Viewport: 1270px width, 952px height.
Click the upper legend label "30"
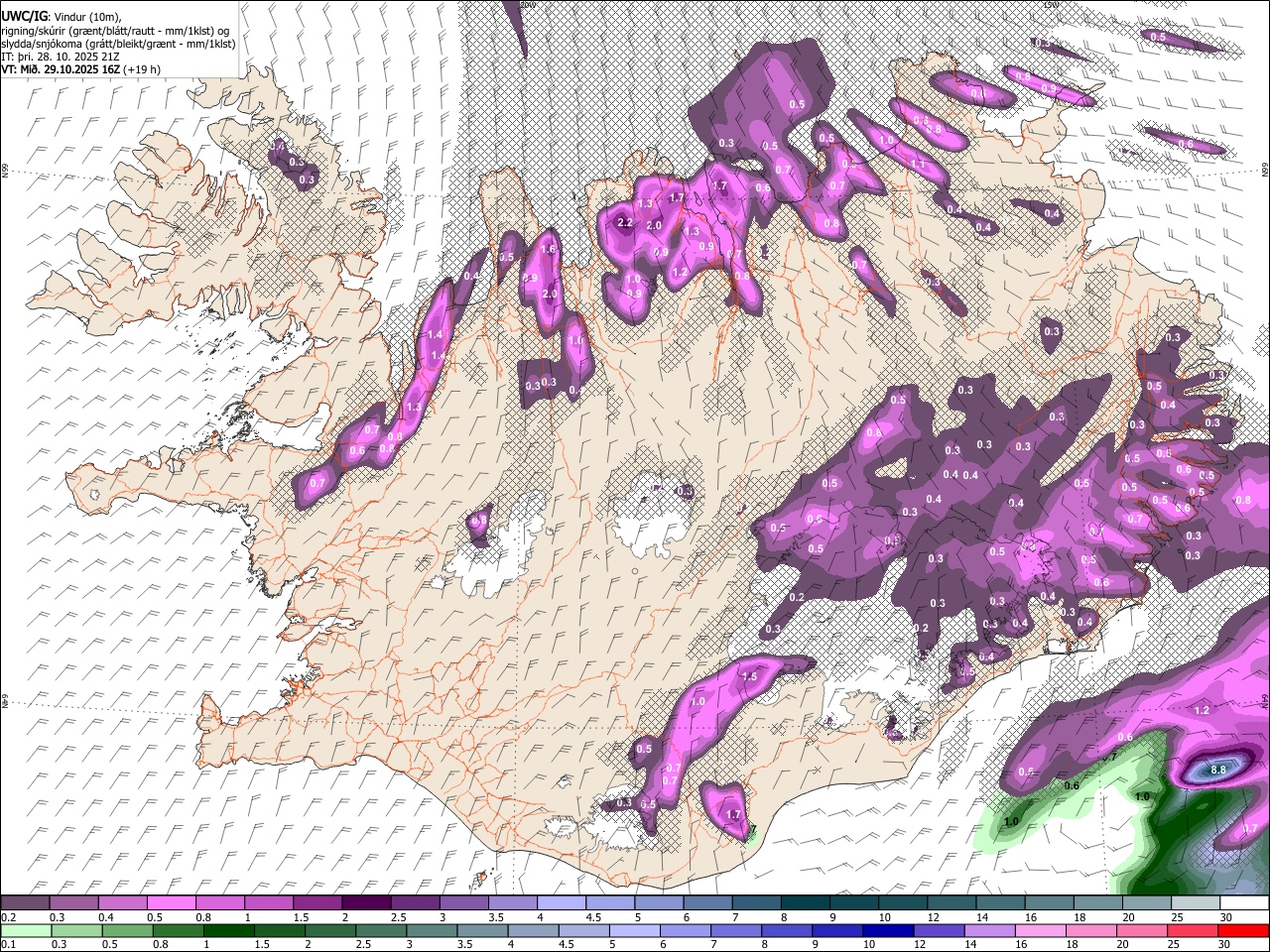pos(1226,917)
